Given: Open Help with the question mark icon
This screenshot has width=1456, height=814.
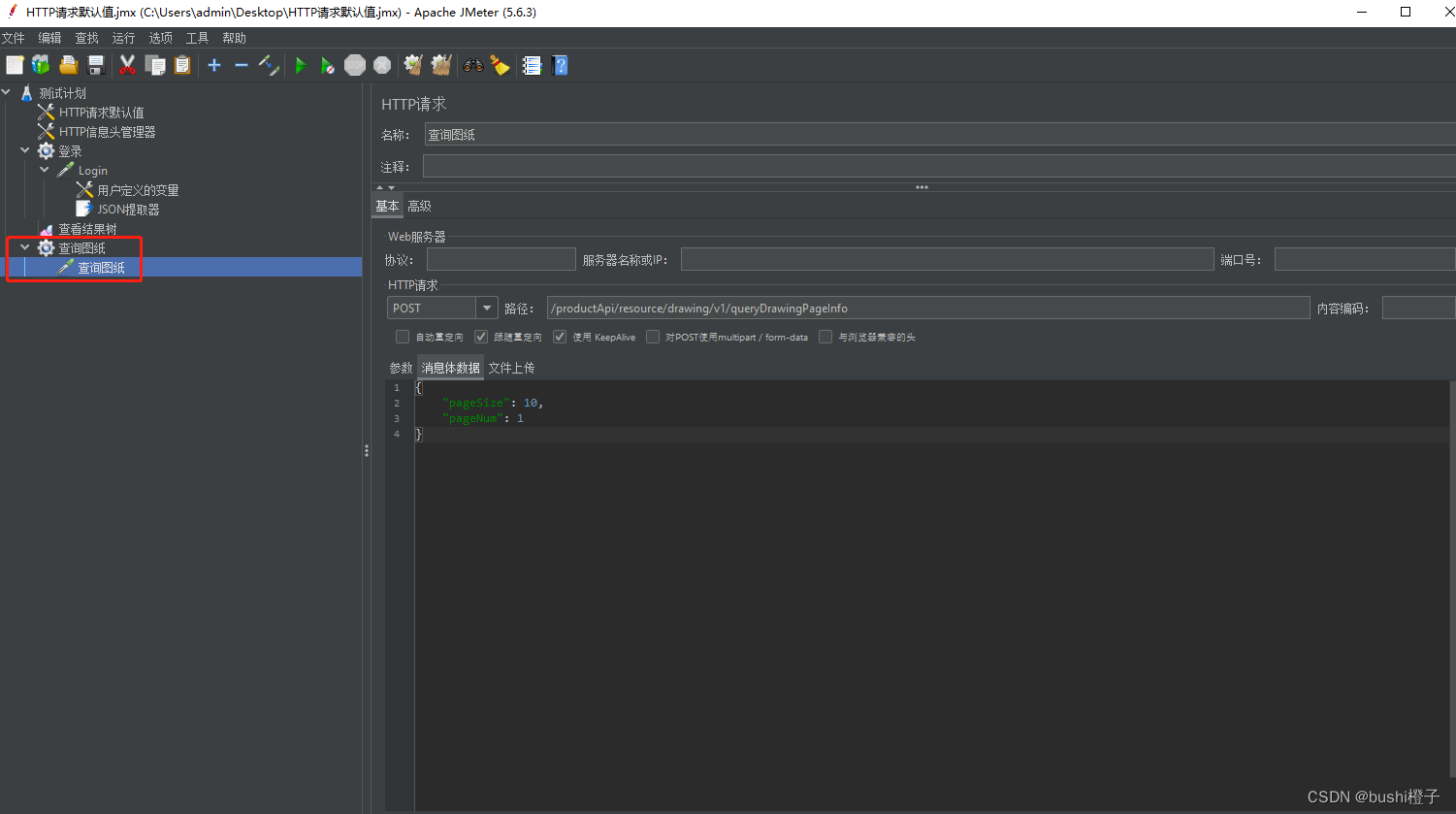Looking at the screenshot, I should [560, 65].
